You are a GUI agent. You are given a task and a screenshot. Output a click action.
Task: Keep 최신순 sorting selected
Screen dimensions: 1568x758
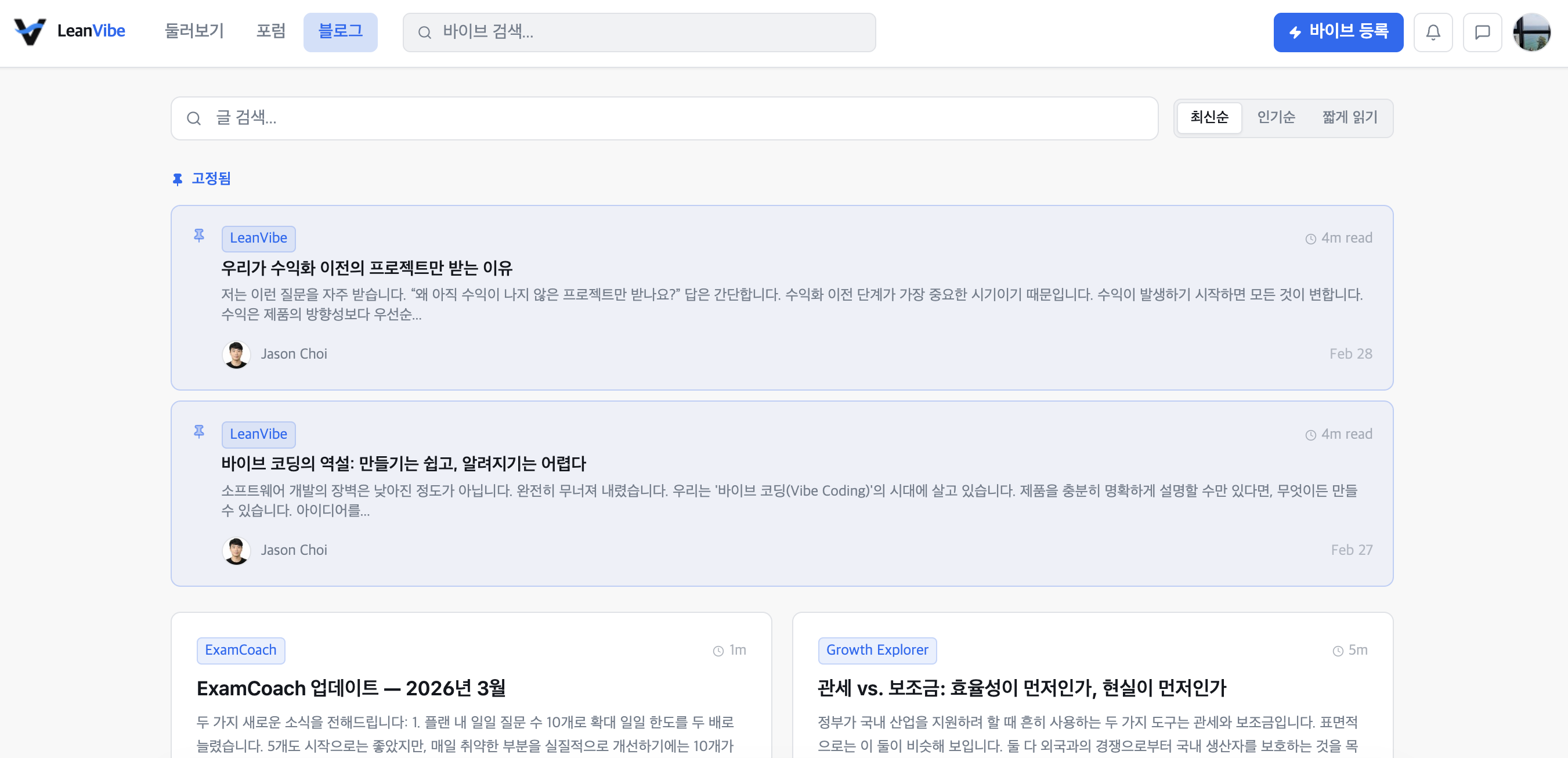(1209, 117)
